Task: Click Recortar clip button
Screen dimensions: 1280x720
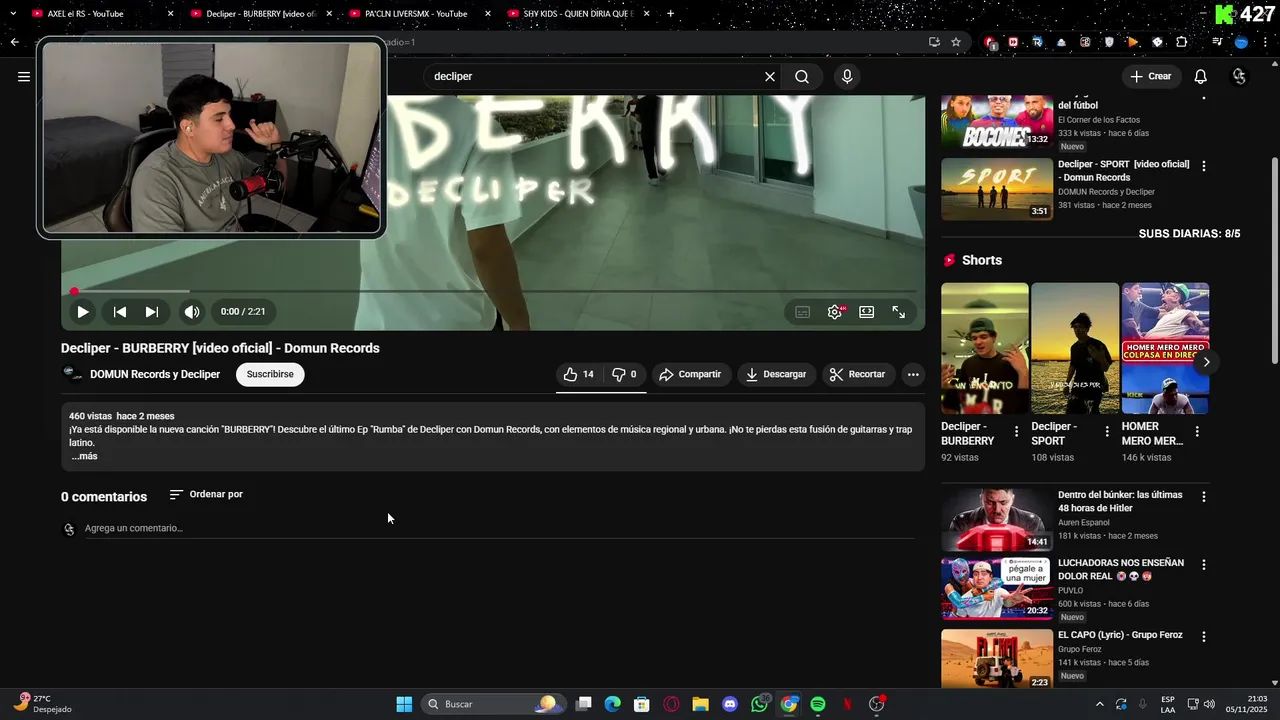Action: tap(858, 374)
